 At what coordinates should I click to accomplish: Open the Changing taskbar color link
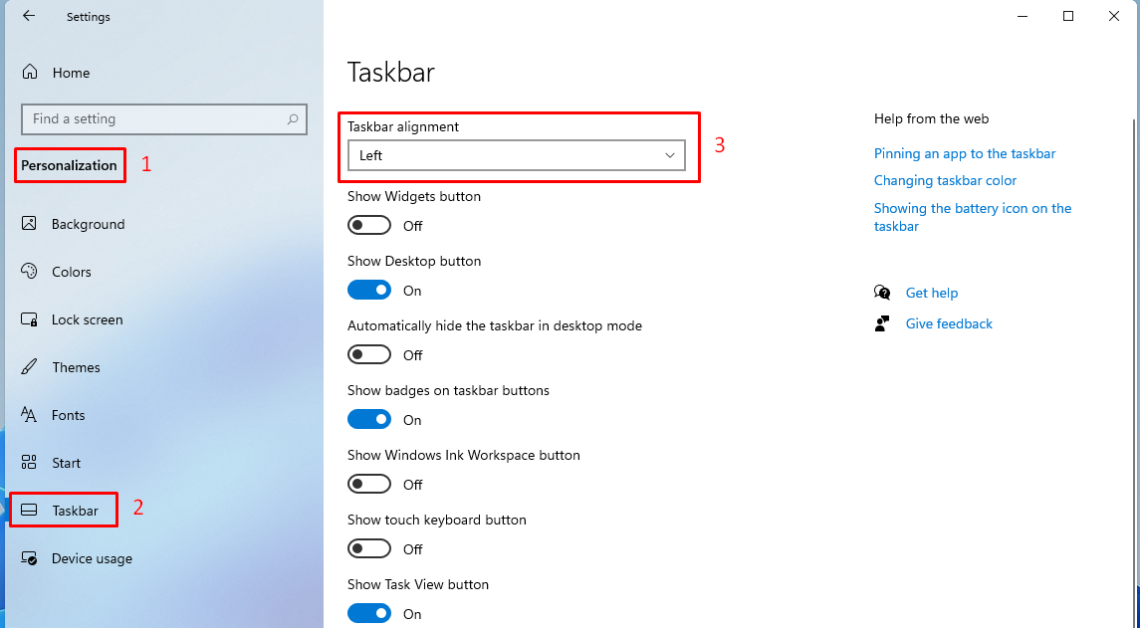click(x=945, y=180)
